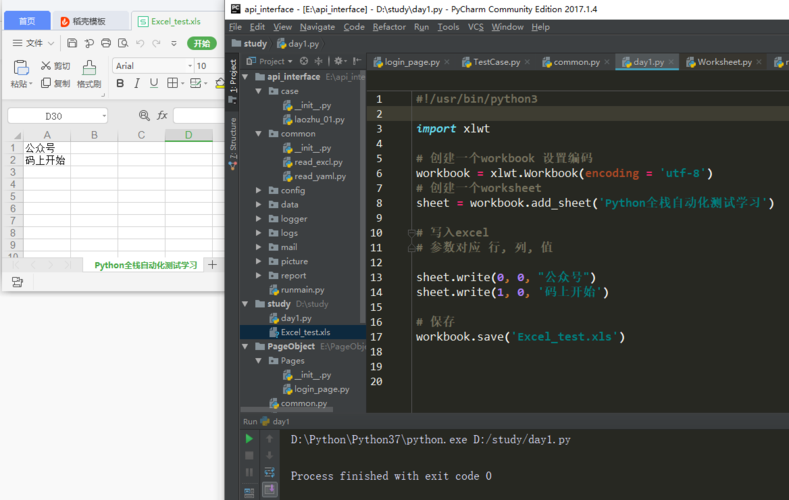
Task: Toggle underline formatting in WPS
Action: click(x=154, y=83)
